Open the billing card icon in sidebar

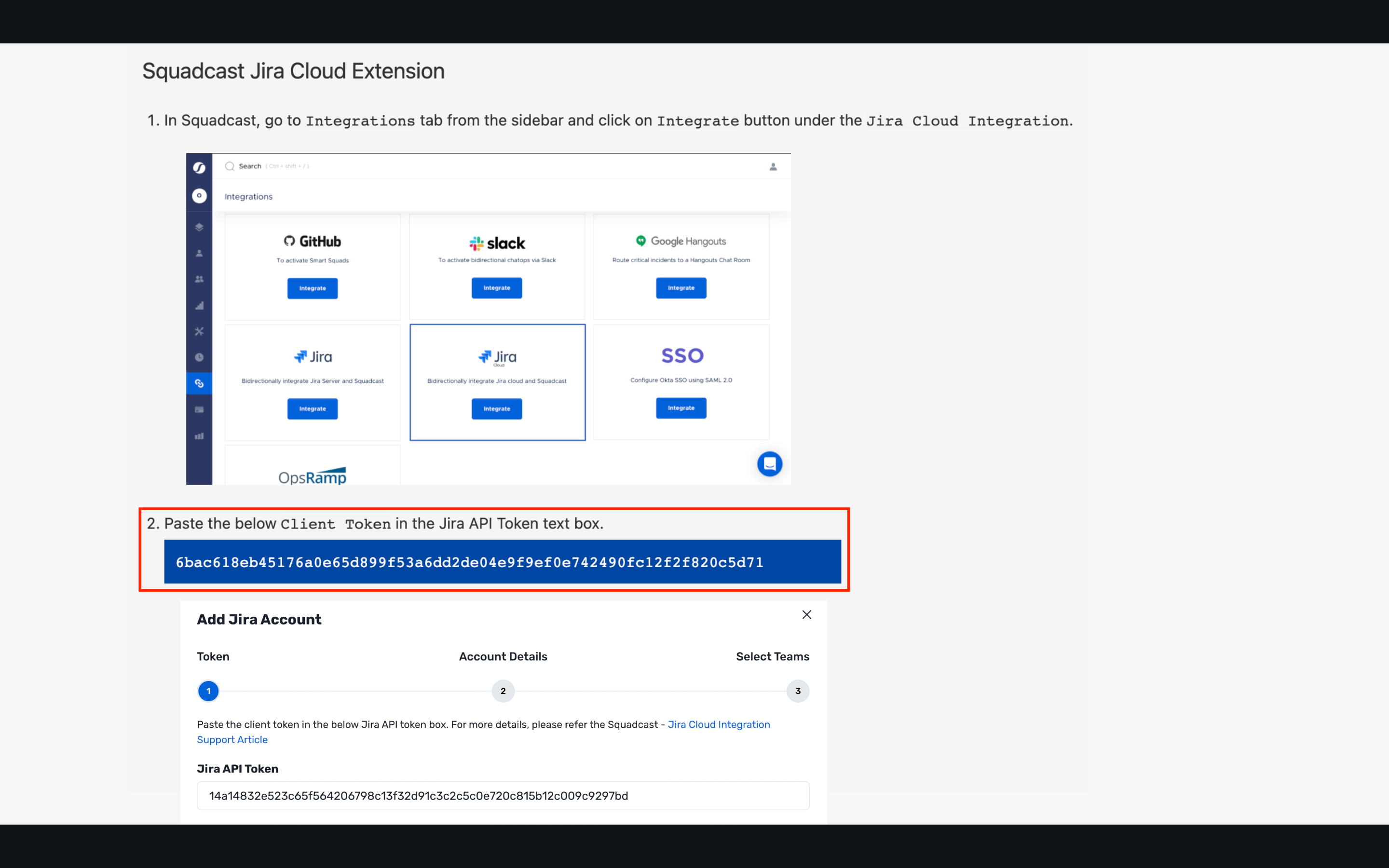point(199,409)
